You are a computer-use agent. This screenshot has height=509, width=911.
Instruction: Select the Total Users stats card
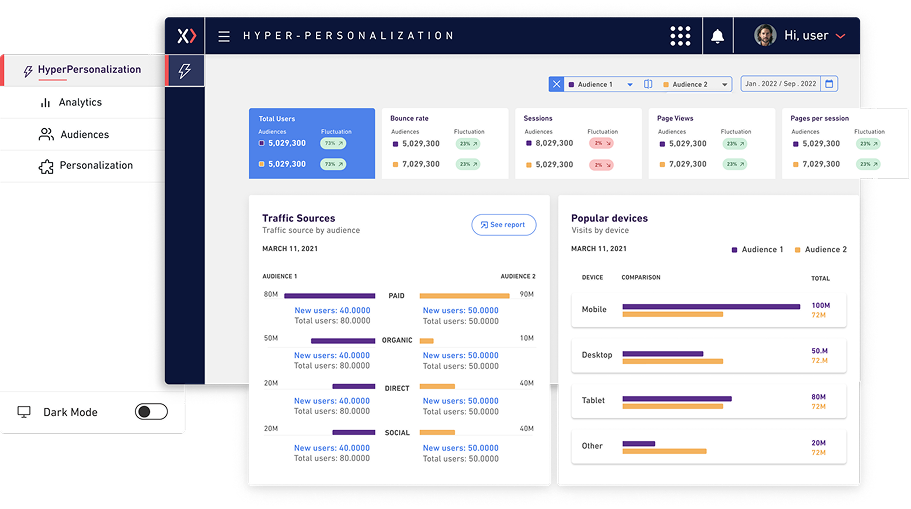(312, 144)
